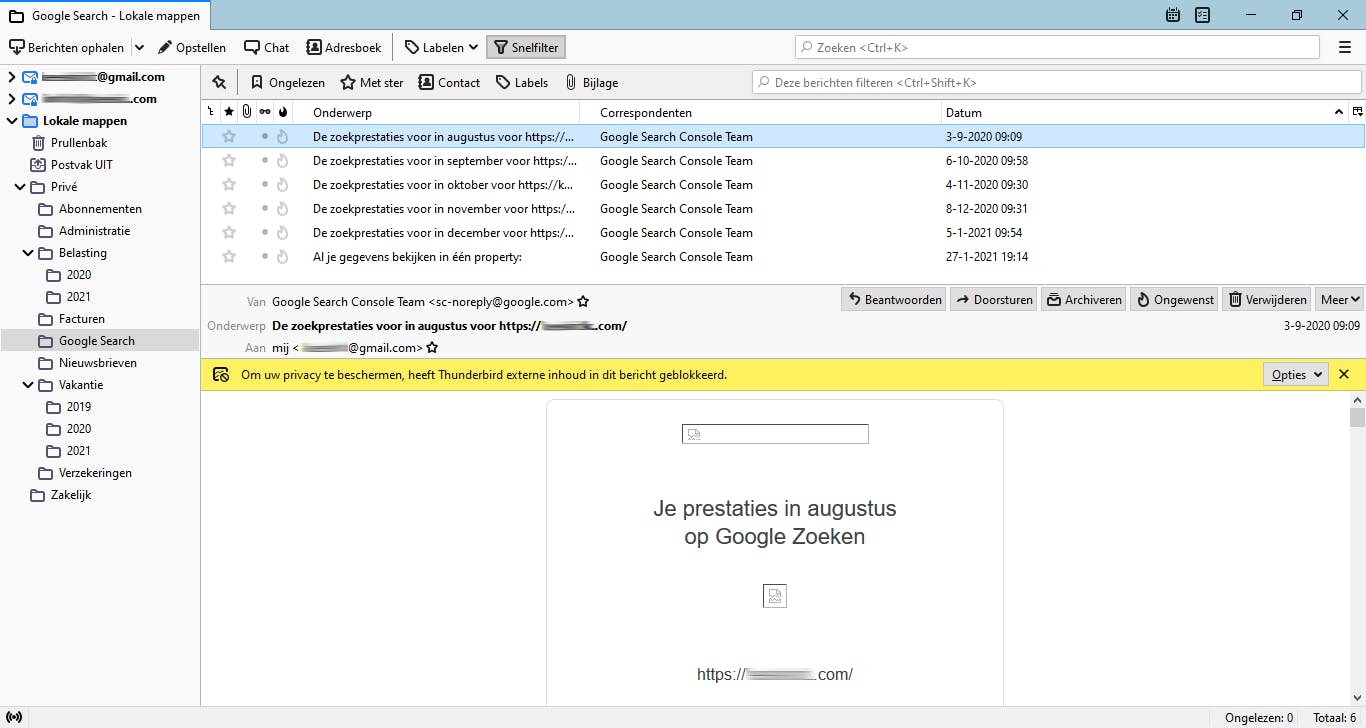Expand the @gmail.com account tree

12,77
